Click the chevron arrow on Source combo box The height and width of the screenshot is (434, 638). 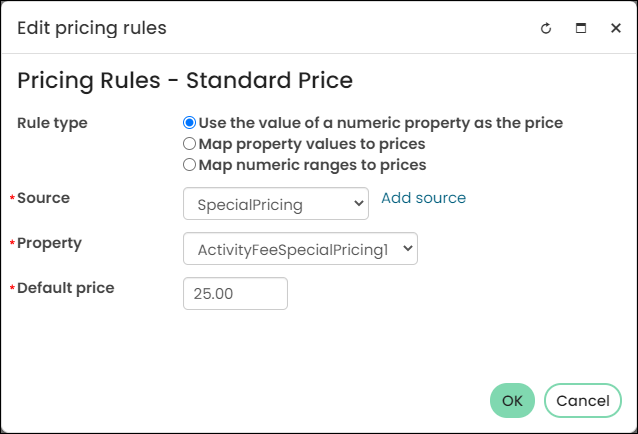358,203
